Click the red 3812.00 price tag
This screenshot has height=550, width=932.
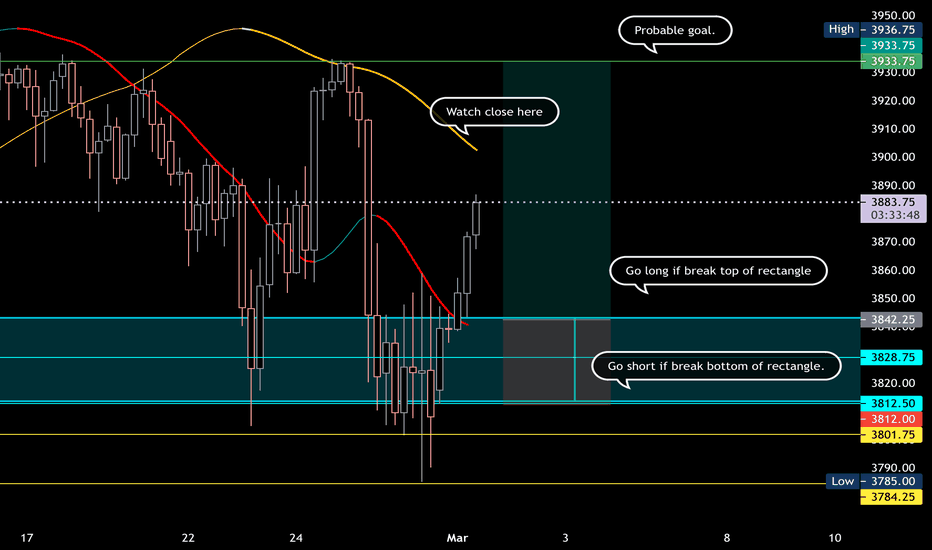(892, 419)
